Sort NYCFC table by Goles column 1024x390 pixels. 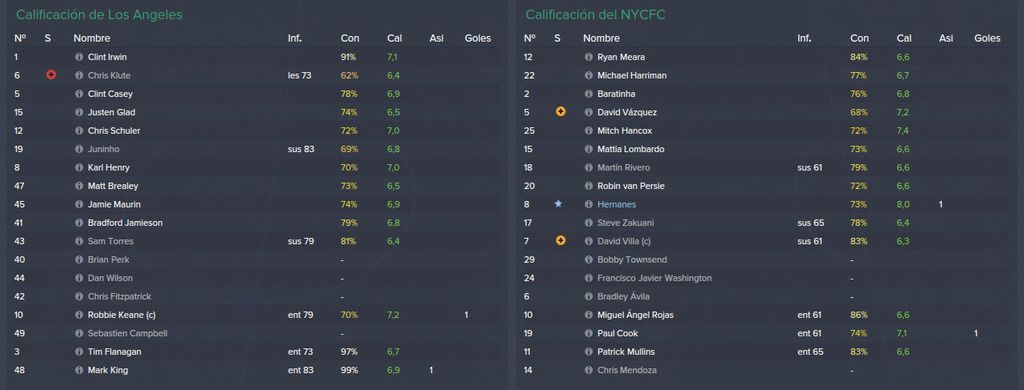click(987, 39)
